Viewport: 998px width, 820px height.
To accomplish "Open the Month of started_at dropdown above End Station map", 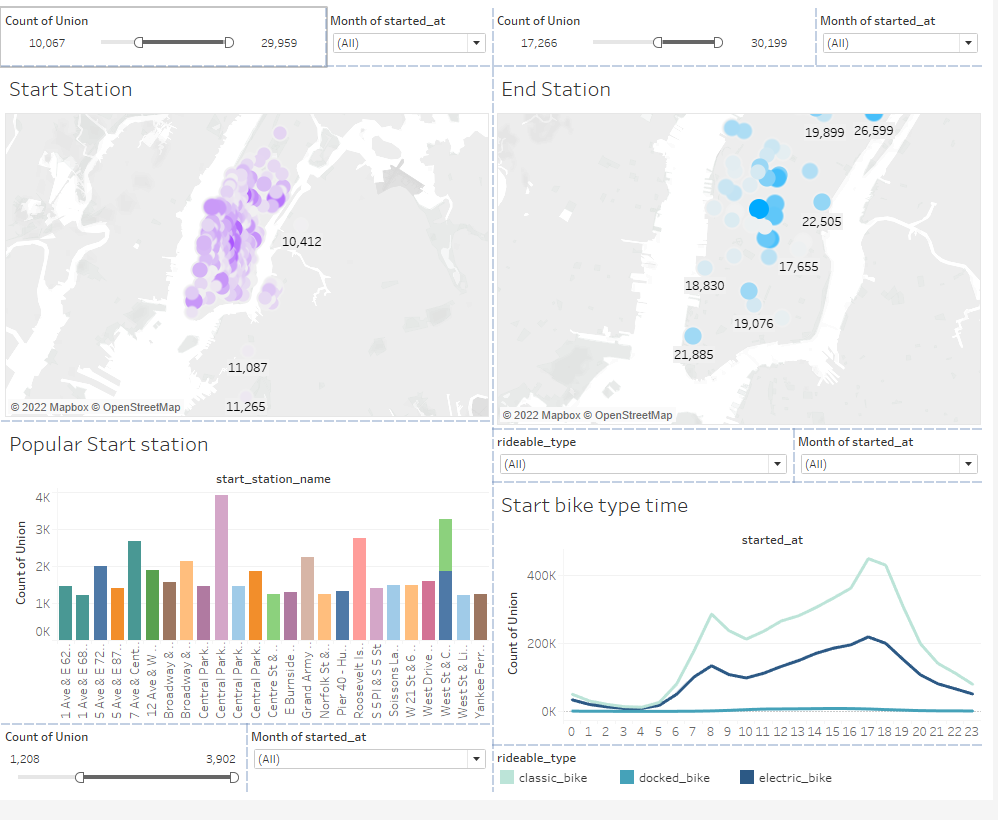I will click(x=966, y=43).
